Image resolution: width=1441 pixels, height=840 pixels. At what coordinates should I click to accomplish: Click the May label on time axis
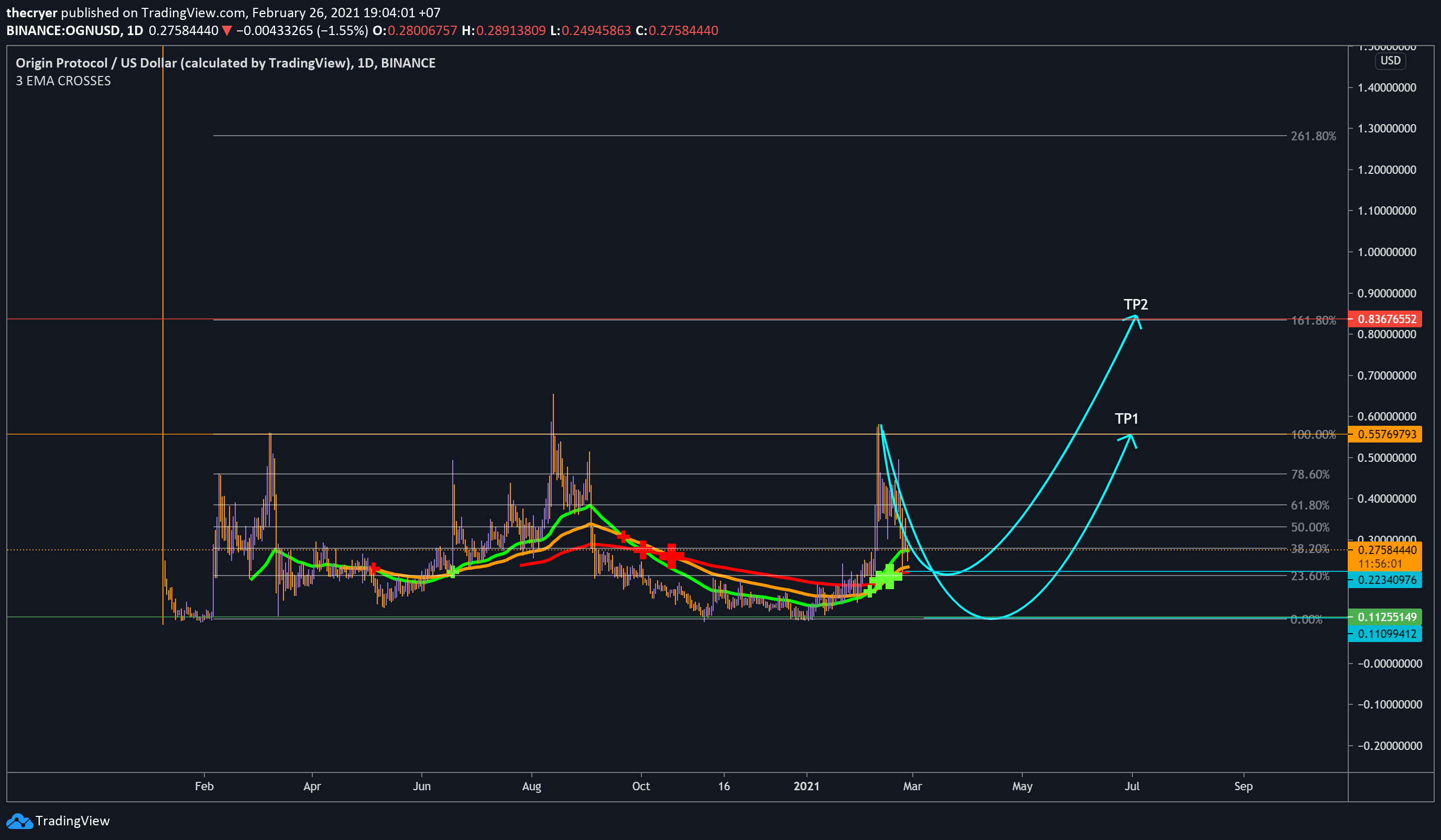pos(1022,786)
